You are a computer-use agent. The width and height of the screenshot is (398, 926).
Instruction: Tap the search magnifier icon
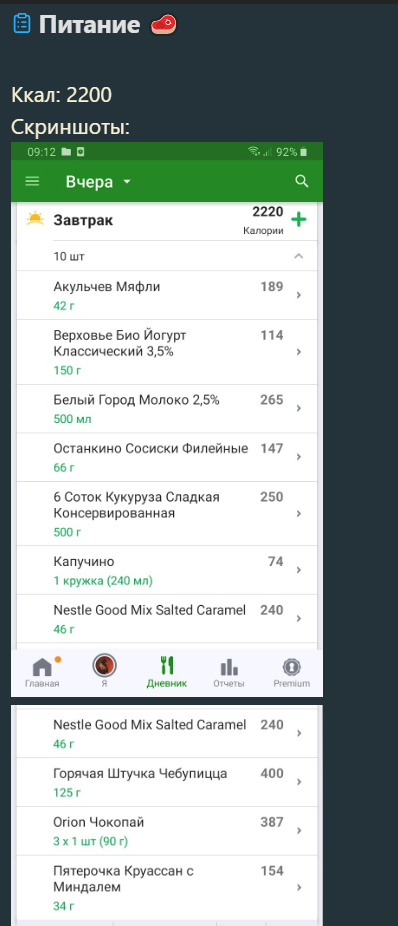302,181
